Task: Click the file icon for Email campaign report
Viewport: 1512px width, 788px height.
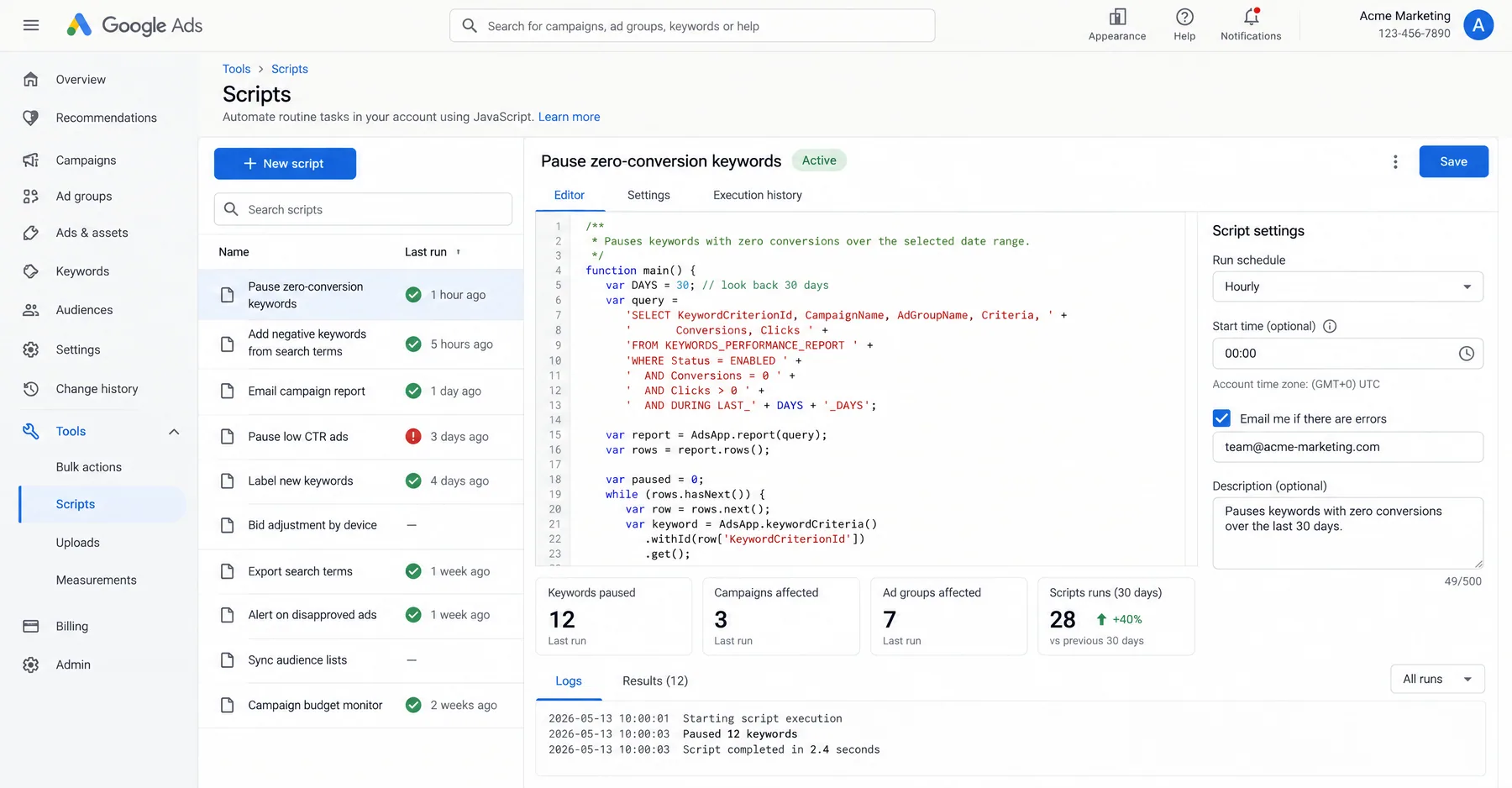Action: point(227,391)
